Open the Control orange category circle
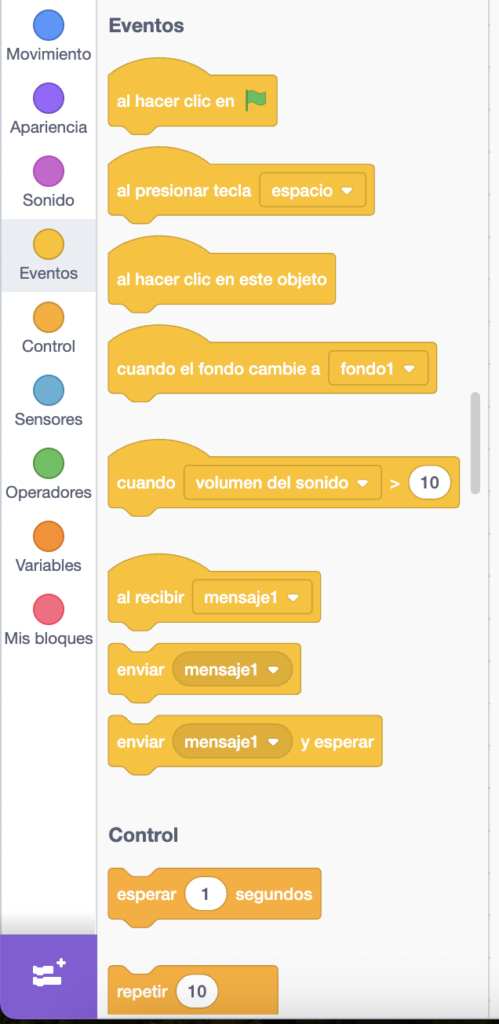The width and height of the screenshot is (499, 1024). pos(48,318)
